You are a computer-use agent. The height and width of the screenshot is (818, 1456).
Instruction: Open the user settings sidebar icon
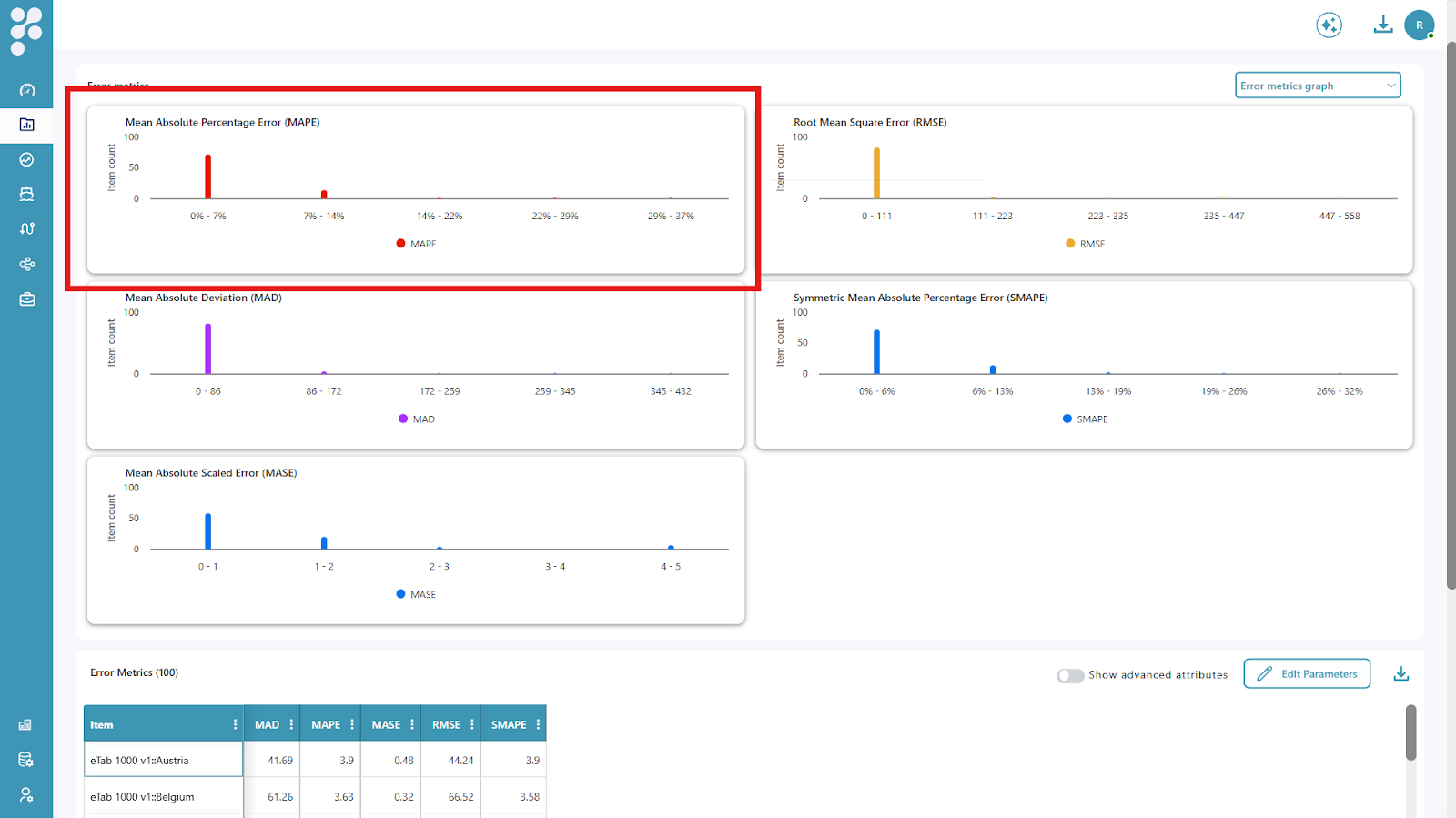pos(25,794)
